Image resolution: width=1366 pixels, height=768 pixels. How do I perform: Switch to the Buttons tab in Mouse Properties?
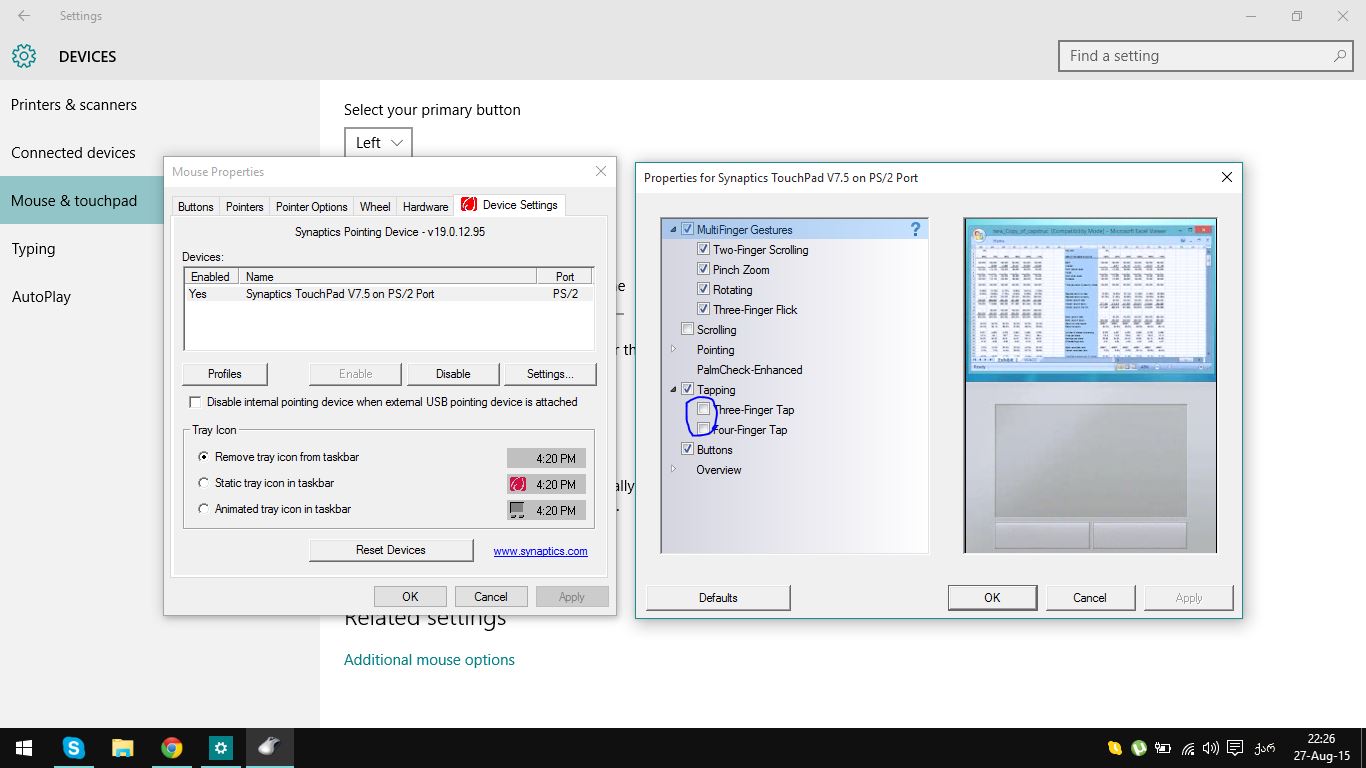196,207
